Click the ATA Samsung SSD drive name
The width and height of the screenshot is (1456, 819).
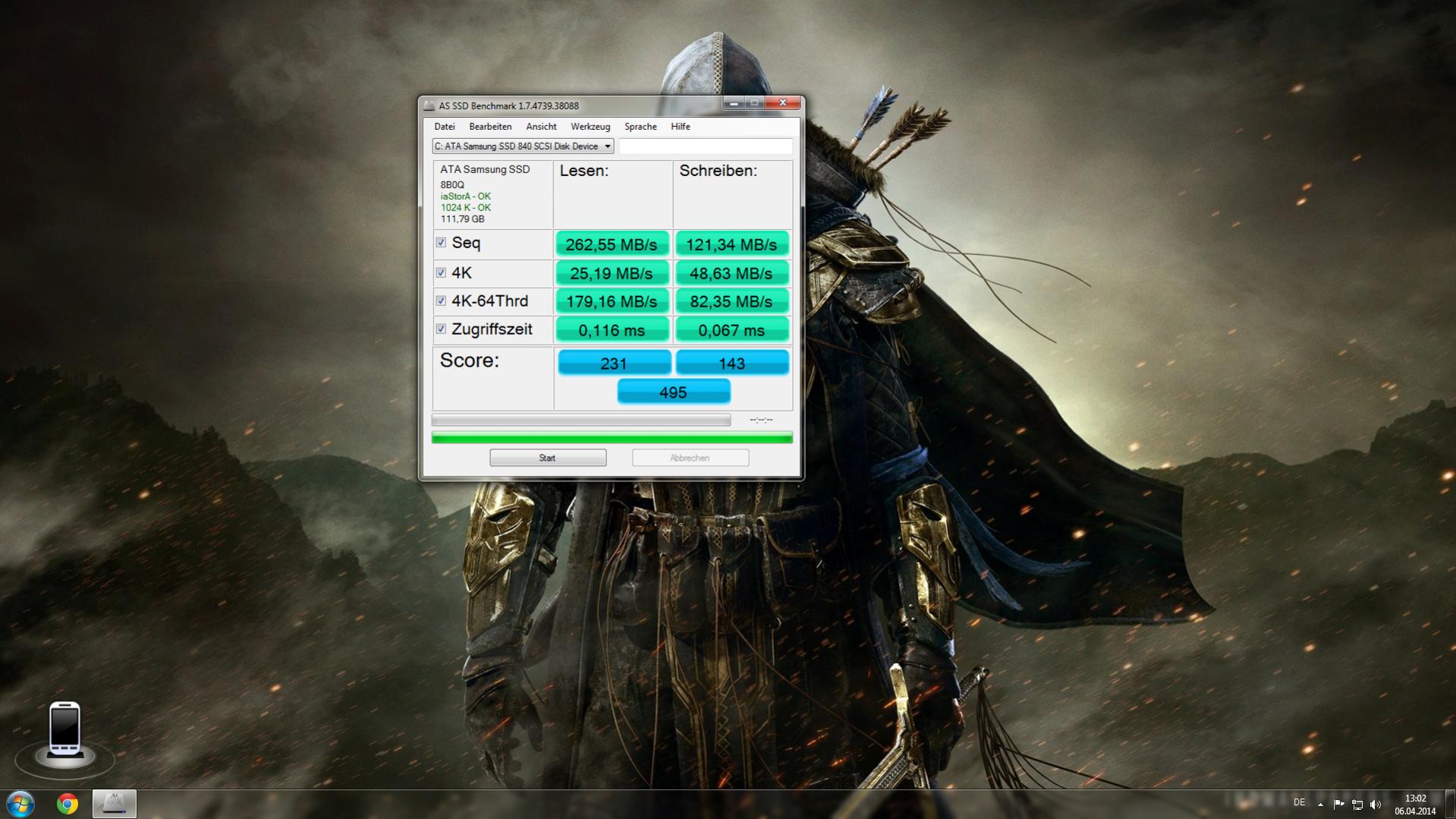click(x=485, y=169)
